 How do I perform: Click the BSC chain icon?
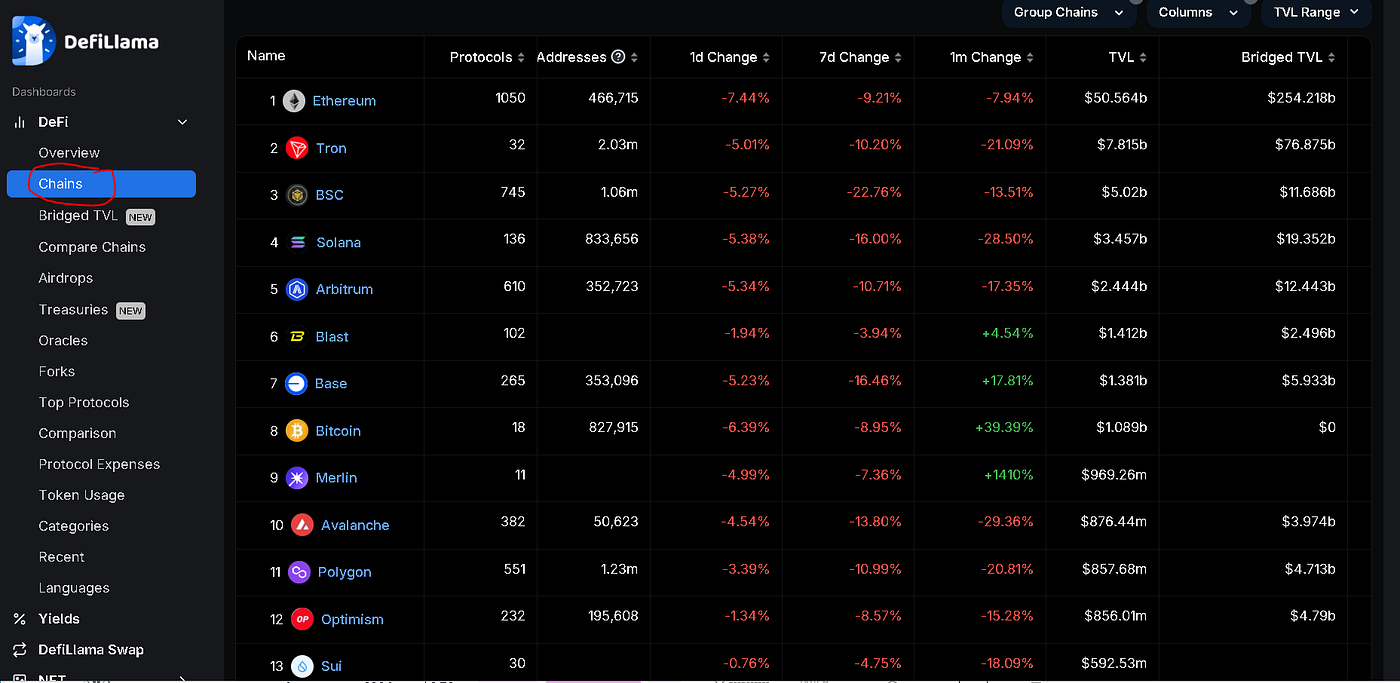[297, 195]
